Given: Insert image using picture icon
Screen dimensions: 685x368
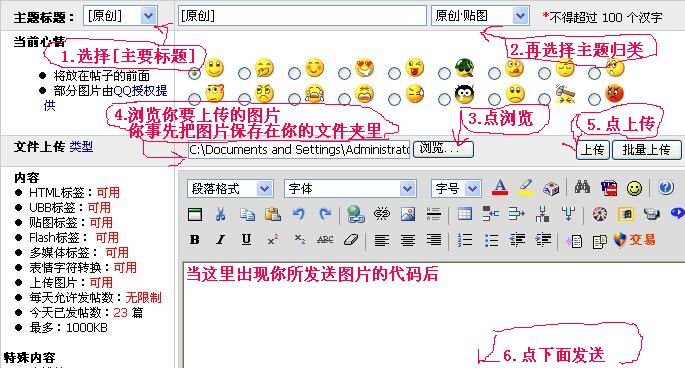Looking at the screenshot, I should (x=408, y=214).
